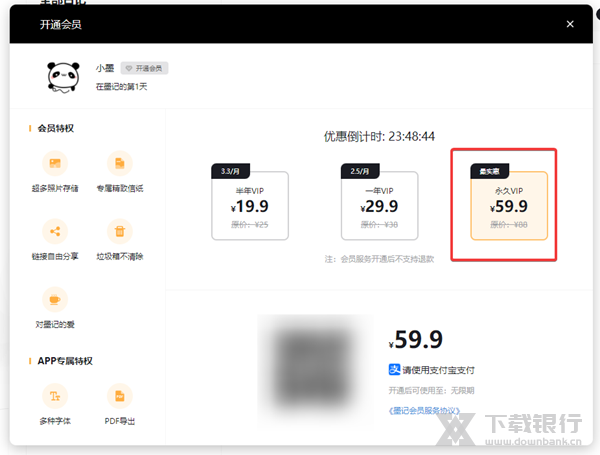Click the blurred payment QR code
The height and width of the screenshot is (455, 600).
click(x=315, y=369)
